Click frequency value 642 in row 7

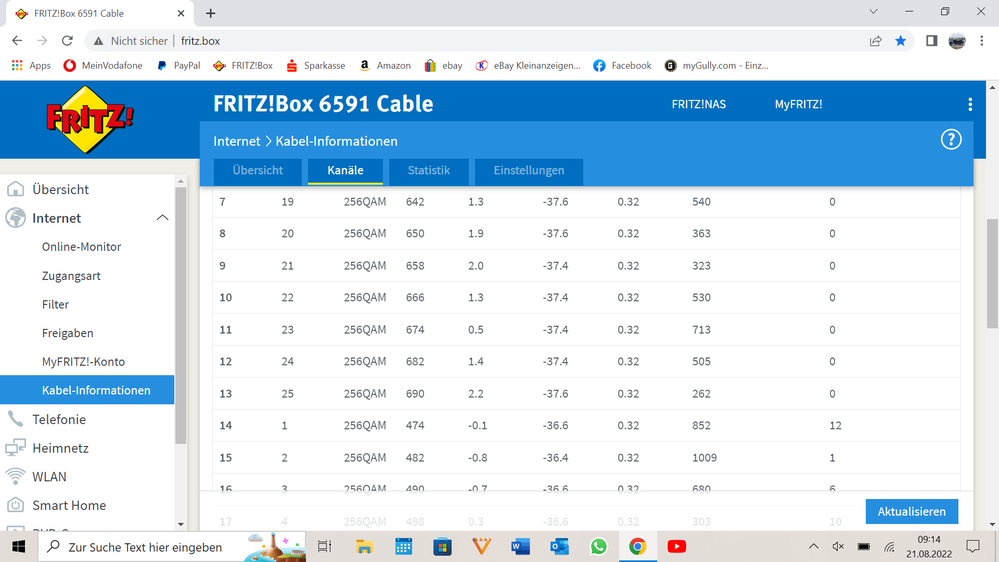pyautogui.click(x=415, y=202)
